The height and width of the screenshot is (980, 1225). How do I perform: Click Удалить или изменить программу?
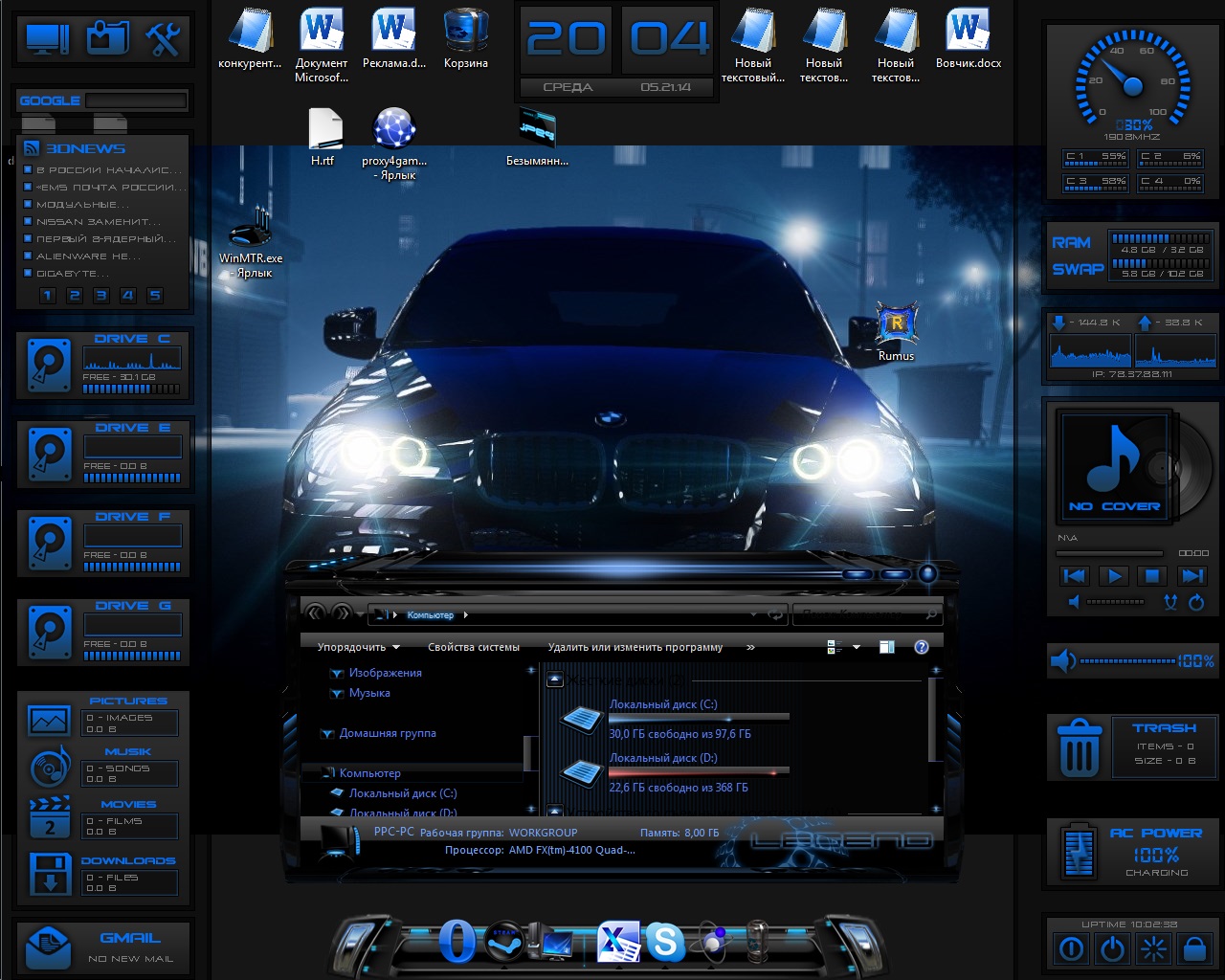tap(635, 647)
